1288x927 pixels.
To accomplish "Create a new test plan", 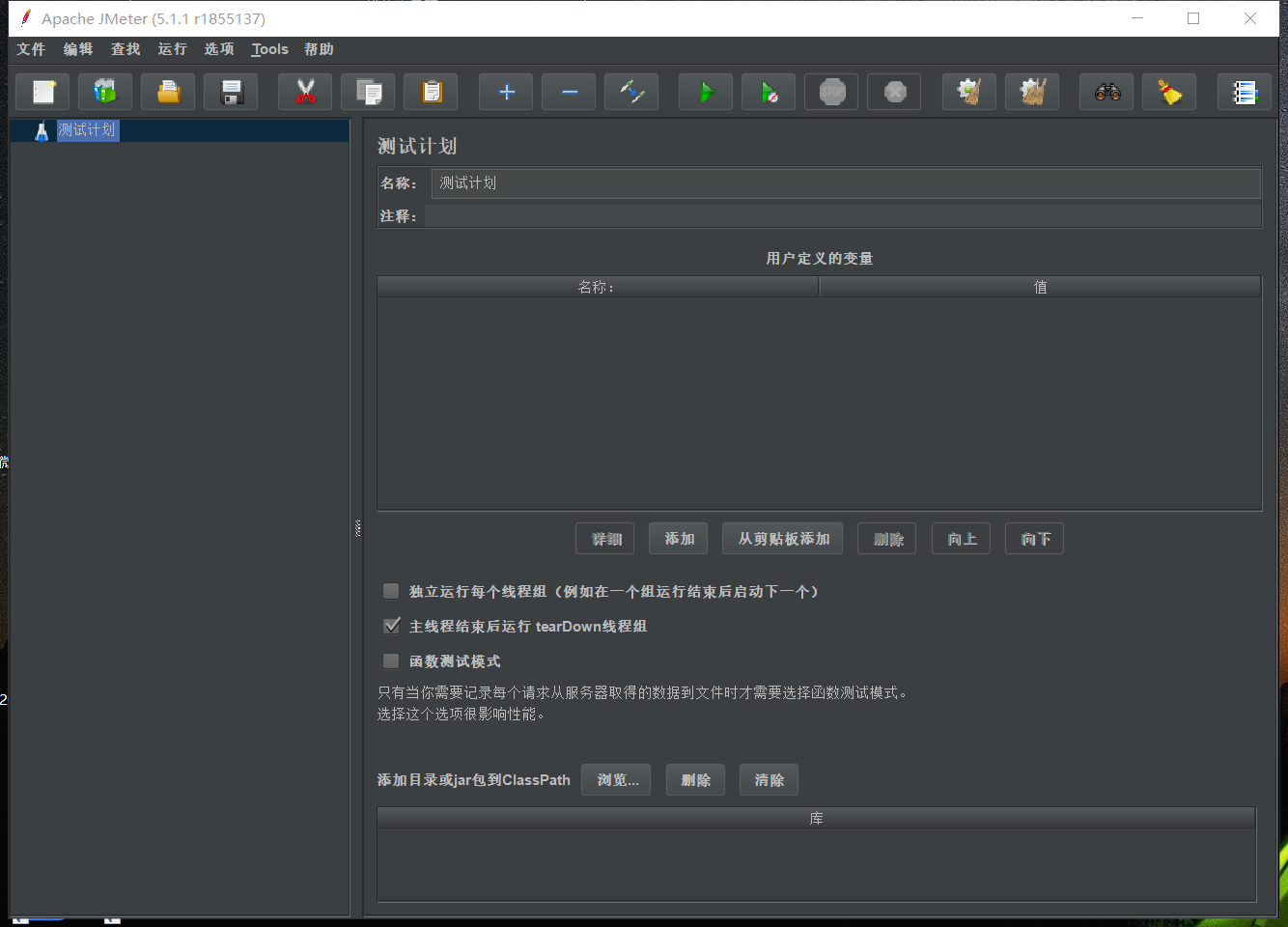I will pos(42,92).
